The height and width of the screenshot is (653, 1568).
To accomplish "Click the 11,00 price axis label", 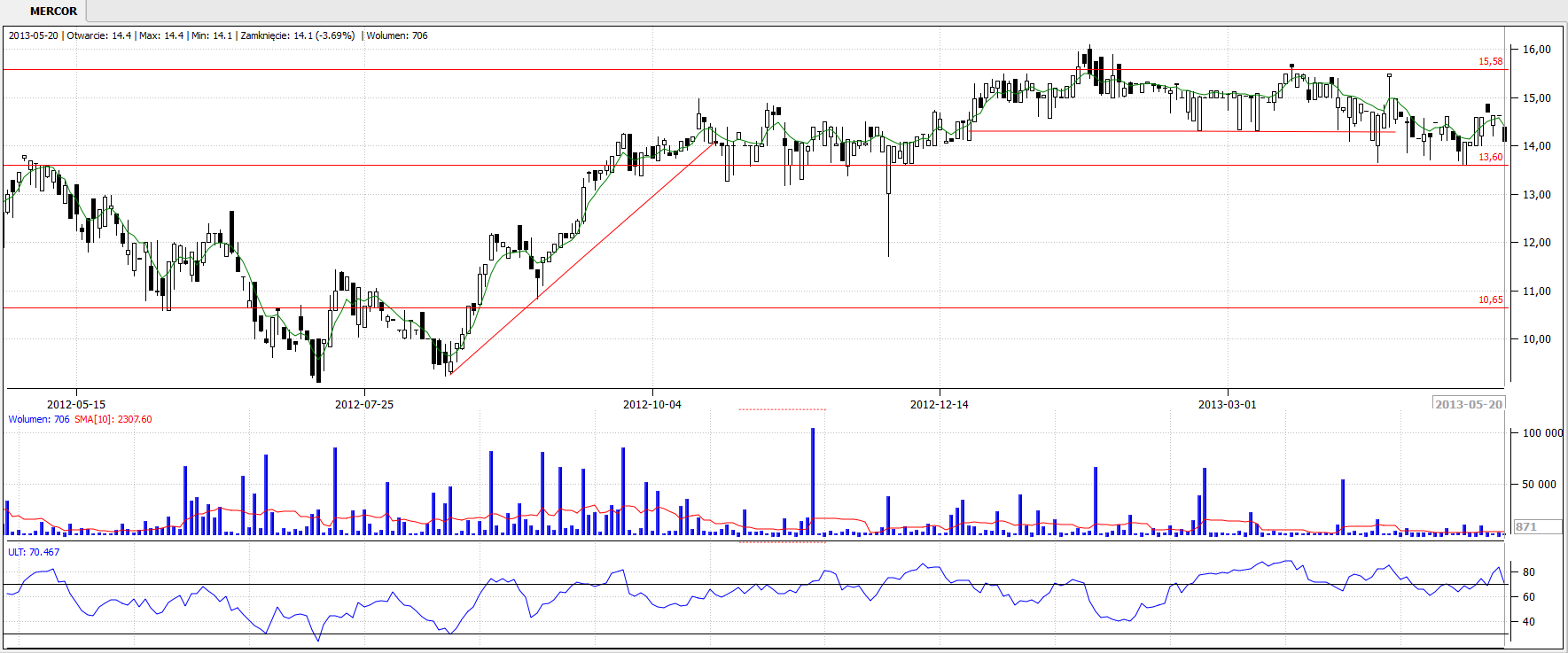I will [1537, 292].
